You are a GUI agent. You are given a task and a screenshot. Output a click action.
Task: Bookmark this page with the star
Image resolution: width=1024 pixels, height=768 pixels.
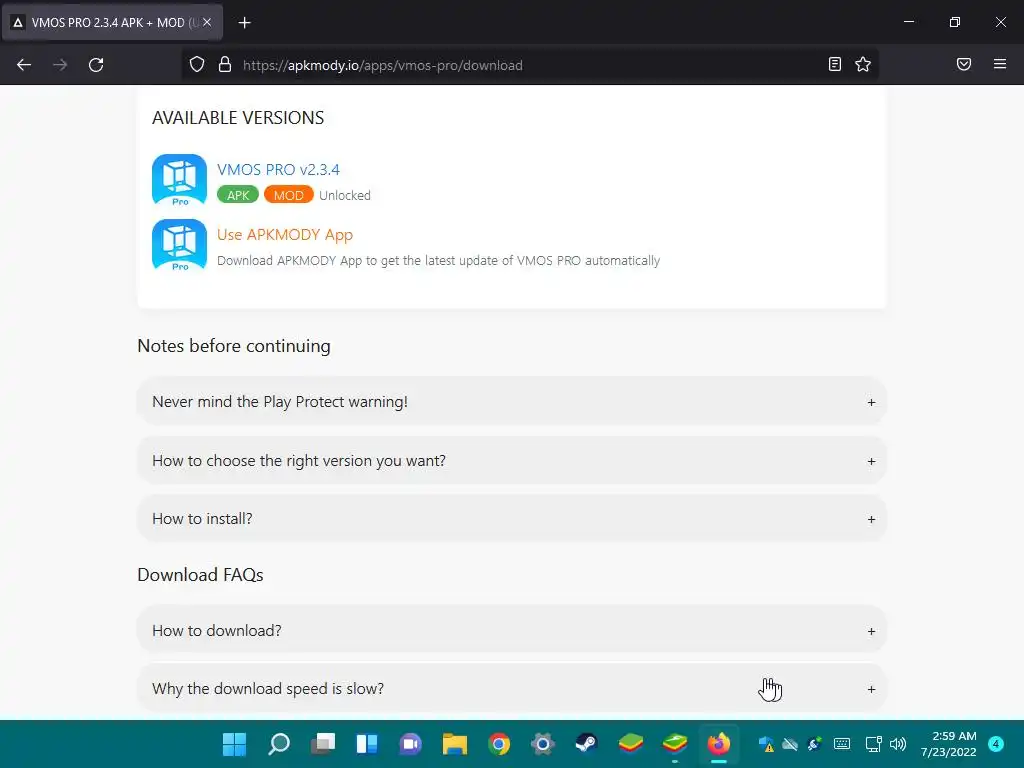point(863,64)
